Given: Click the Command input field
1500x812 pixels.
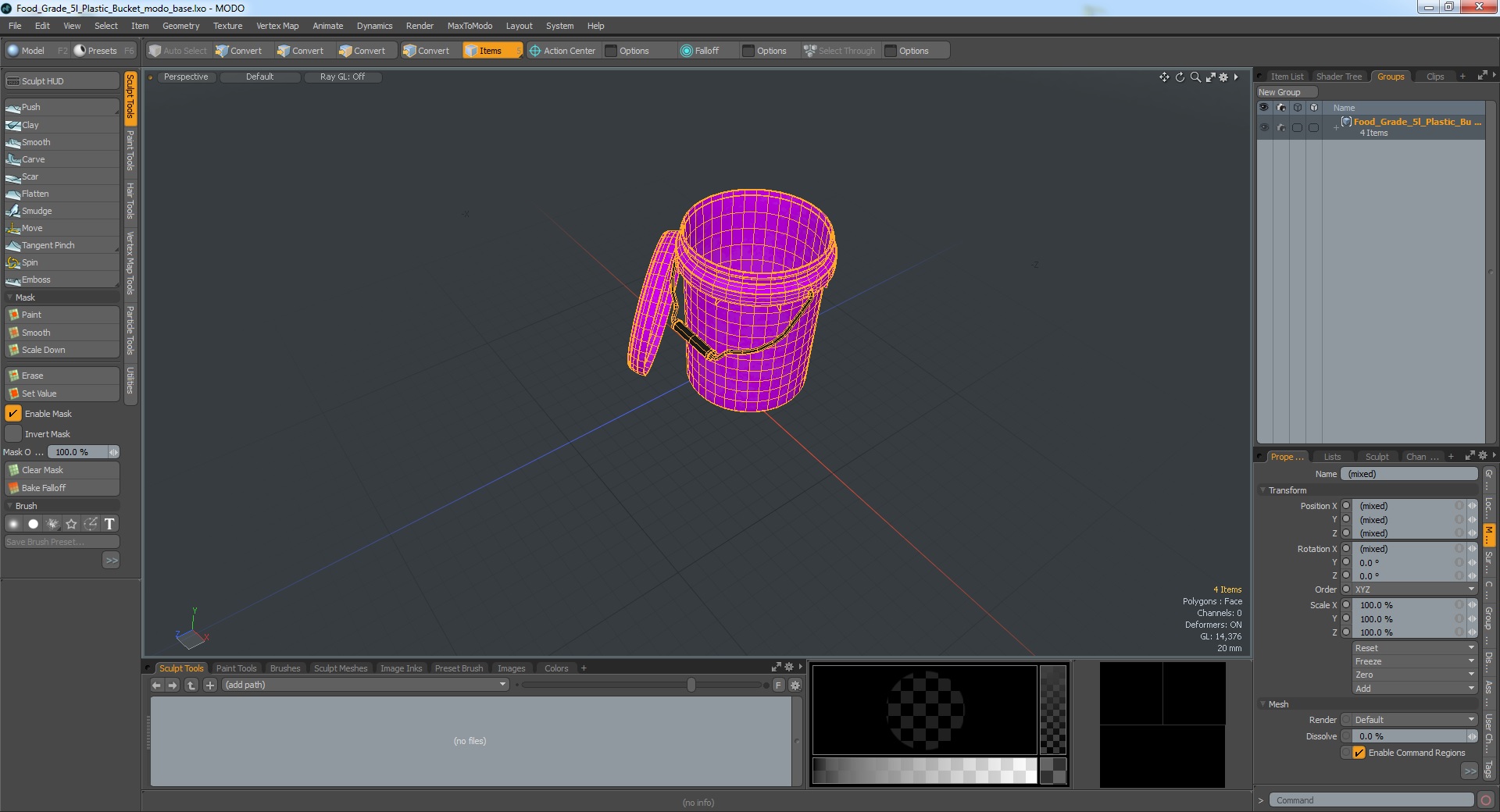Looking at the screenshot, I should tap(1371, 800).
